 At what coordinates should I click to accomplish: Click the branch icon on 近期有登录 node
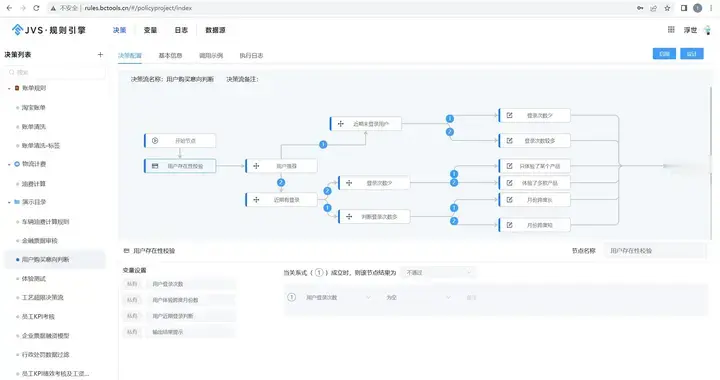256,200
